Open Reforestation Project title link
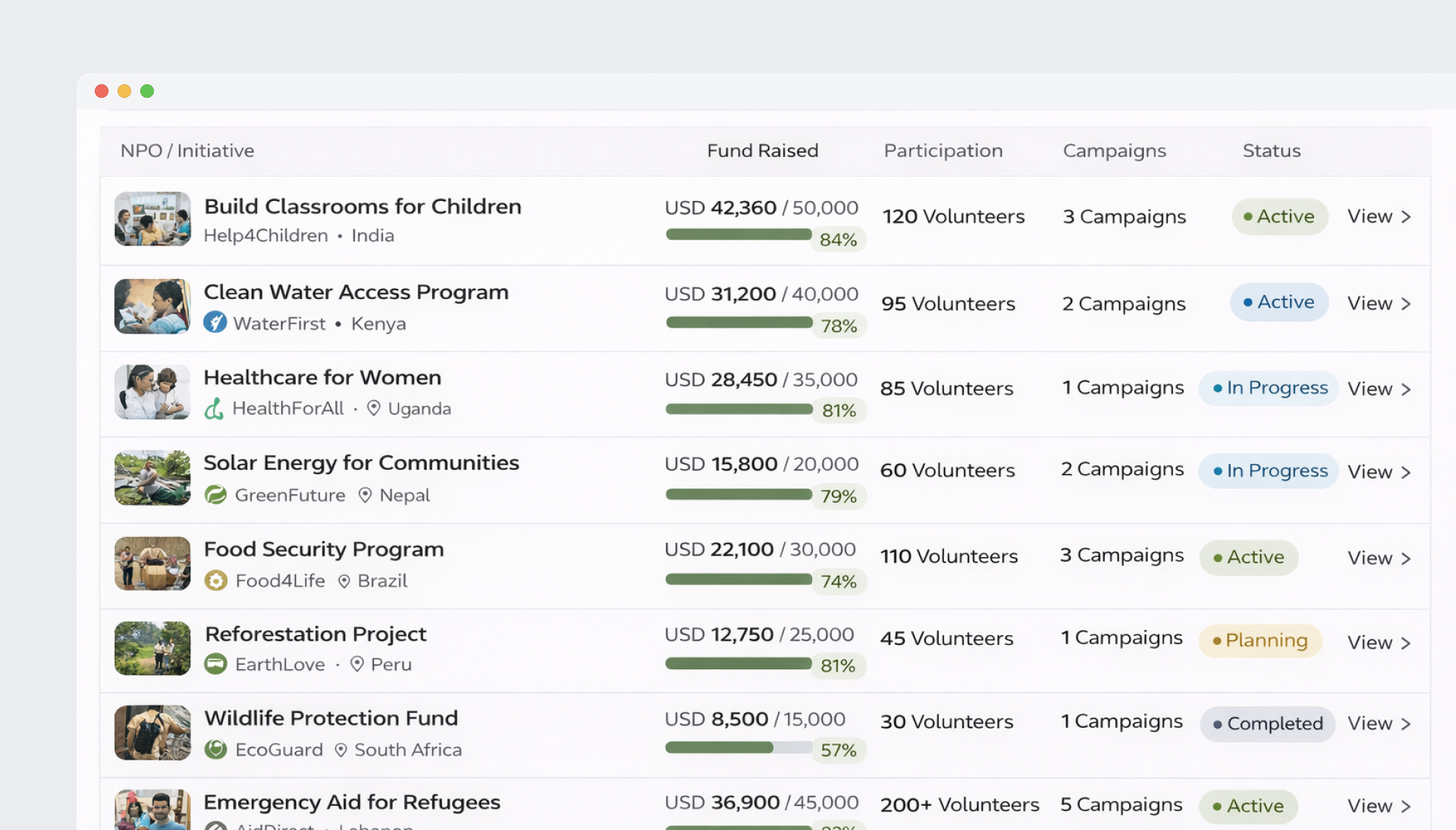The height and width of the screenshot is (830, 1456). pyautogui.click(x=315, y=634)
